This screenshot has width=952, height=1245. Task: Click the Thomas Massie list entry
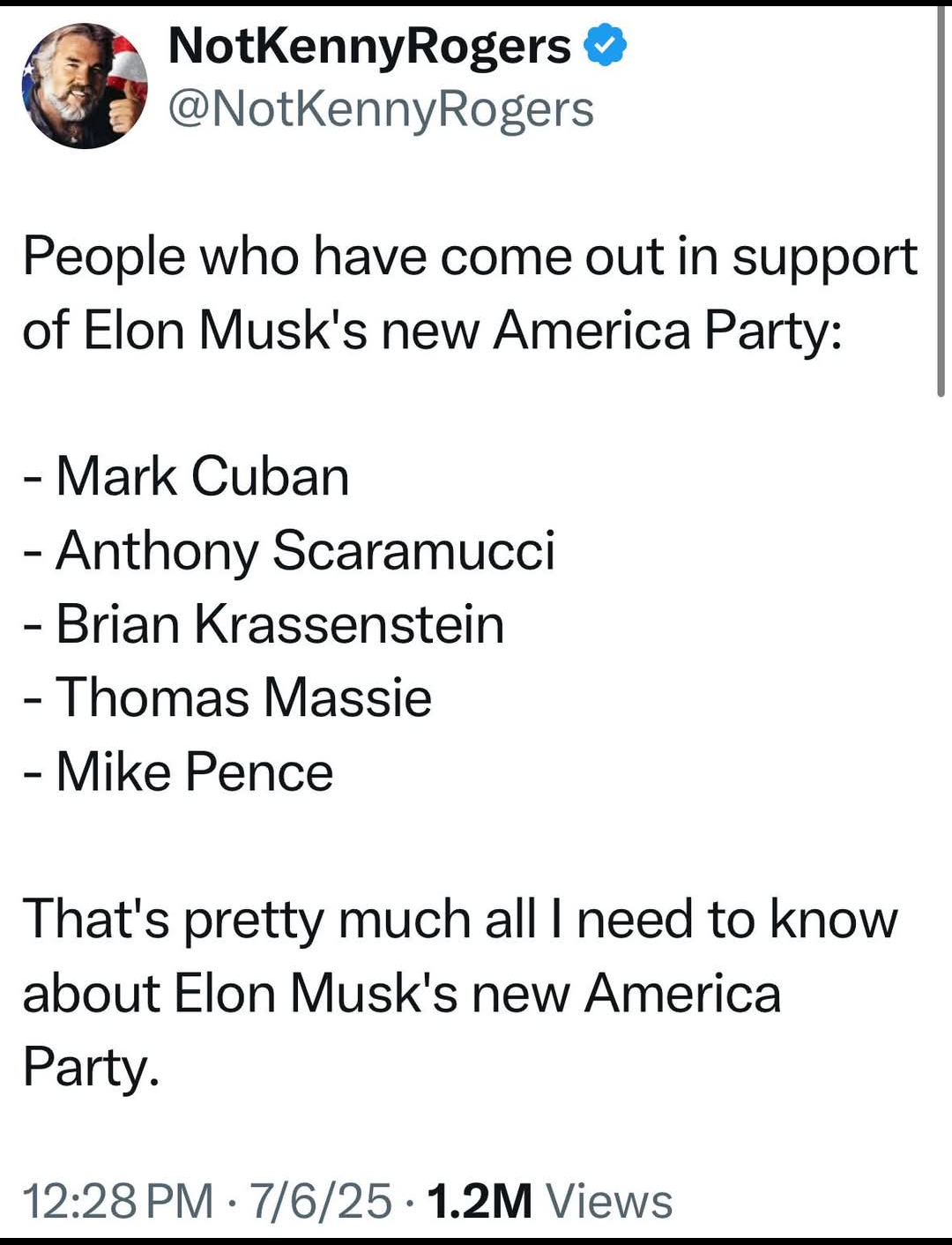227,698
